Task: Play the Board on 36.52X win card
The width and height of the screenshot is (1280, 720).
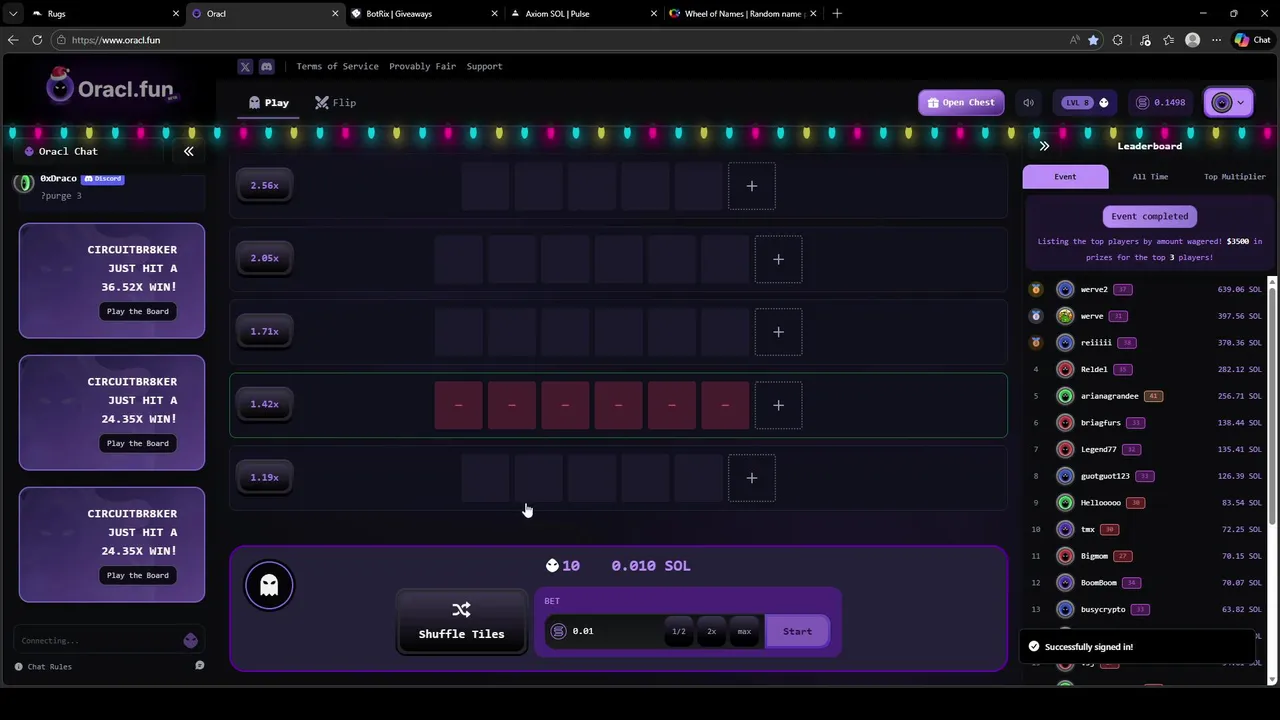Action: coord(138,311)
